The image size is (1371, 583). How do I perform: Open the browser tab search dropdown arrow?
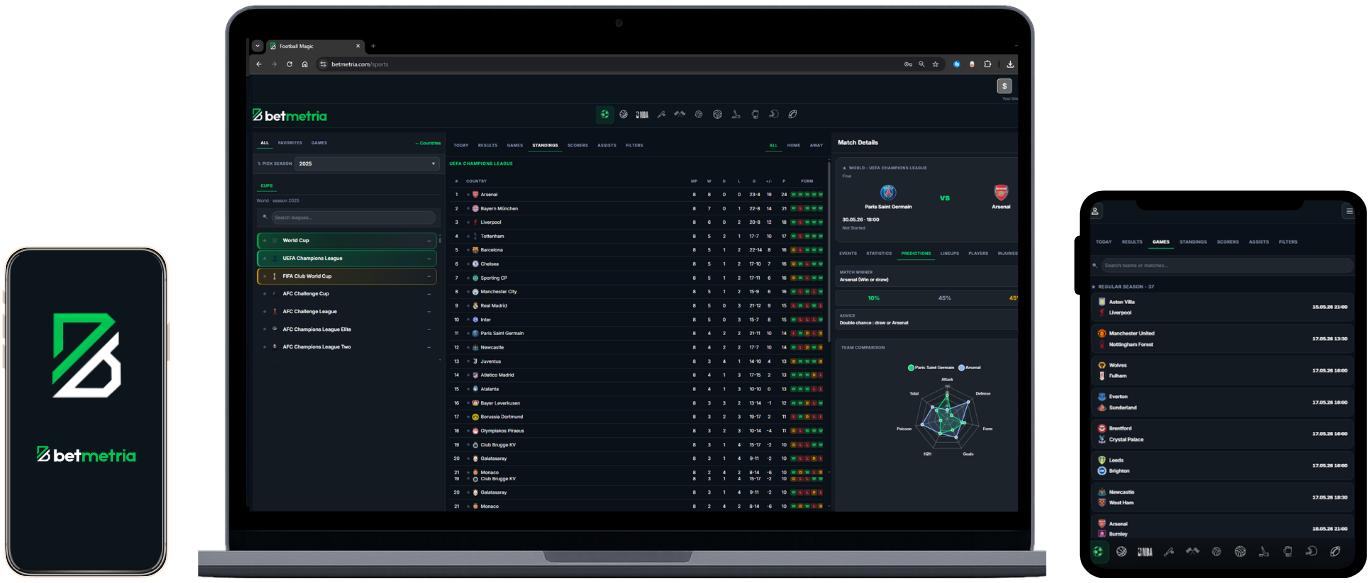point(257,46)
